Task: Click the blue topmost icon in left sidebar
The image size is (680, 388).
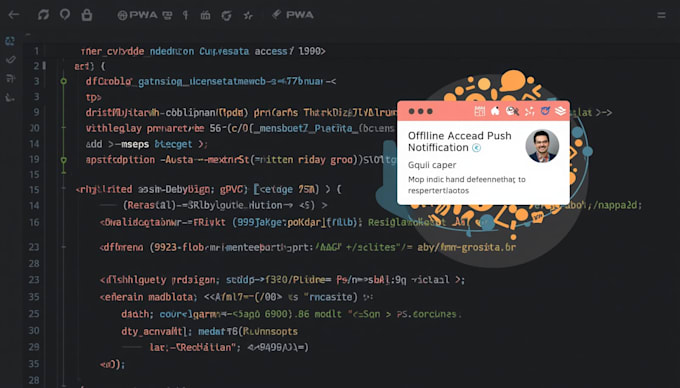Action: (x=10, y=41)
